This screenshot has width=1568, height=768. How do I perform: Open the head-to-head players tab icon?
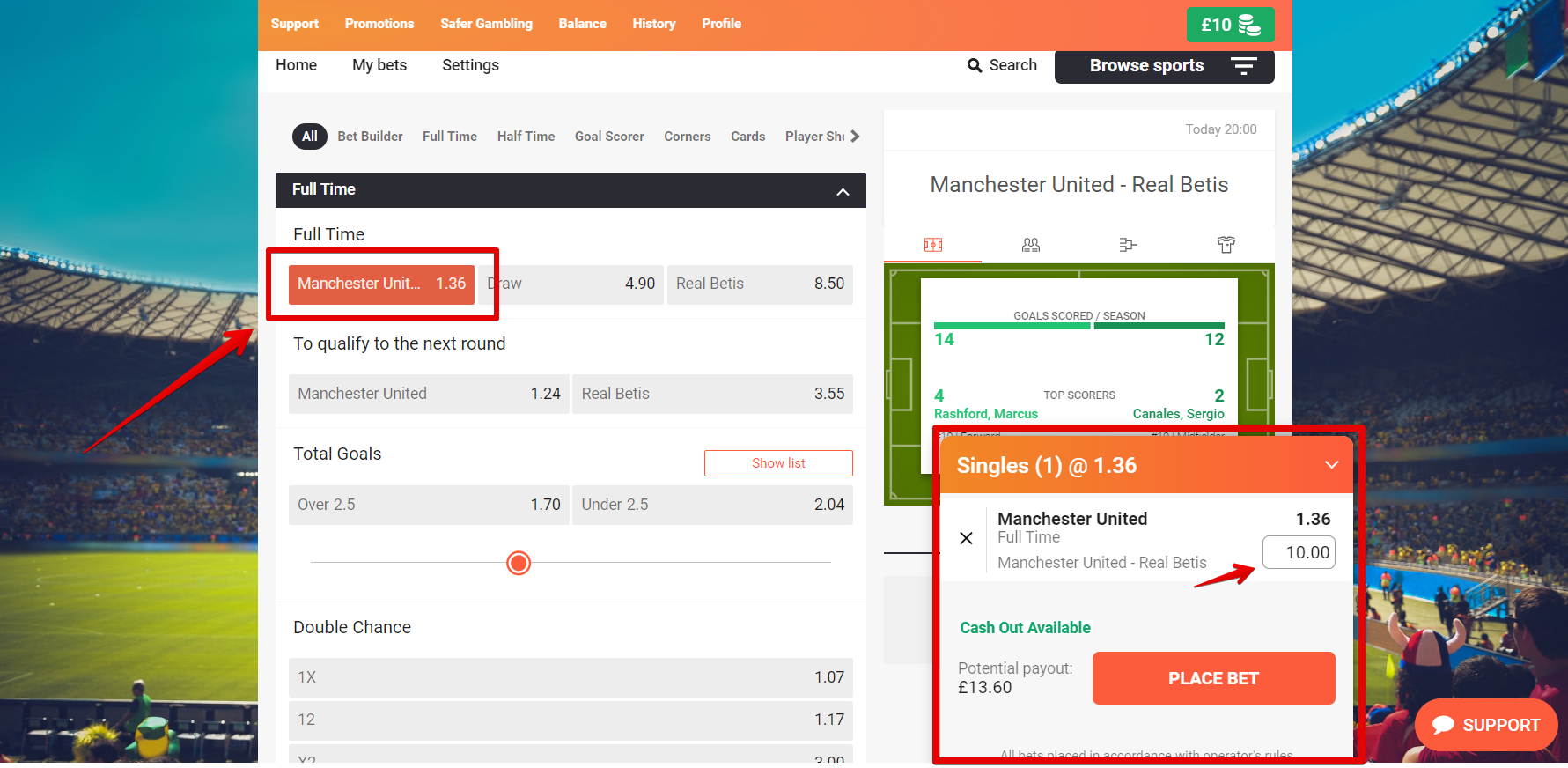[x=1031, y=245]
